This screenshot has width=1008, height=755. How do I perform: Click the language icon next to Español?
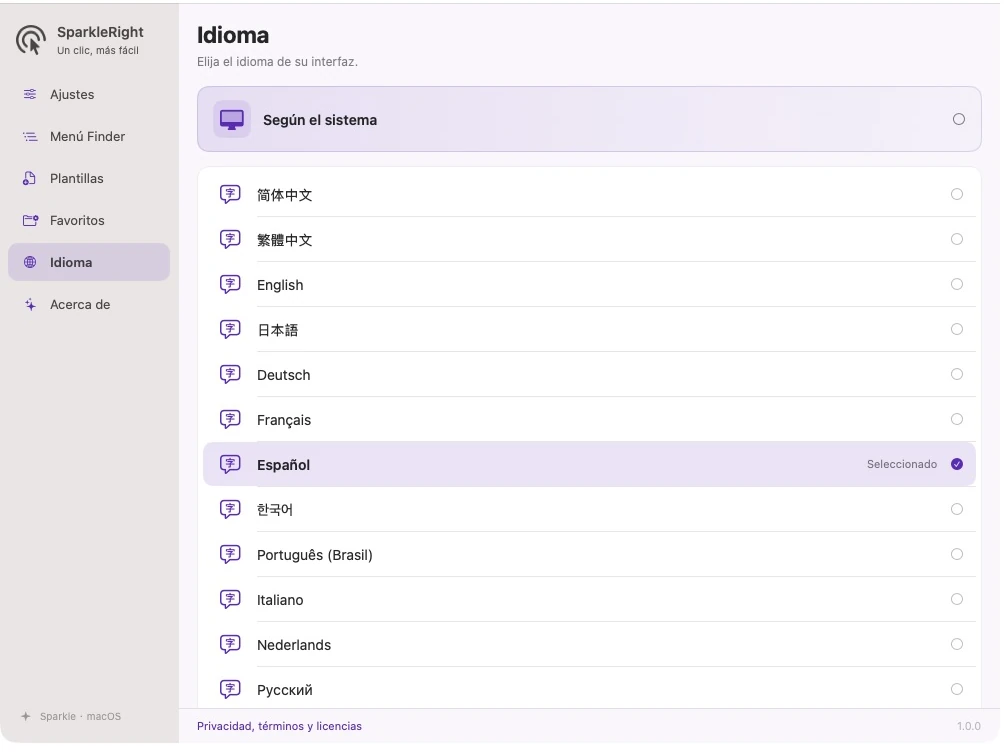(x=230, y=464)
